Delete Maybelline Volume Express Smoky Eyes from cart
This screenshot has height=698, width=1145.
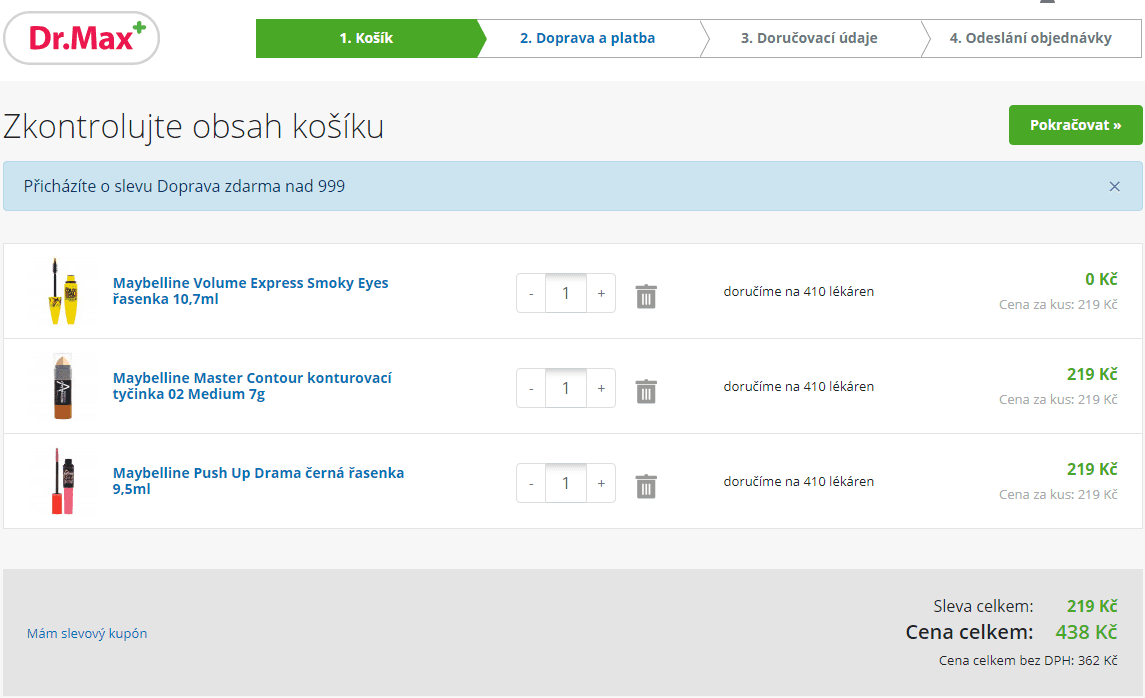[x=646, y=296]
